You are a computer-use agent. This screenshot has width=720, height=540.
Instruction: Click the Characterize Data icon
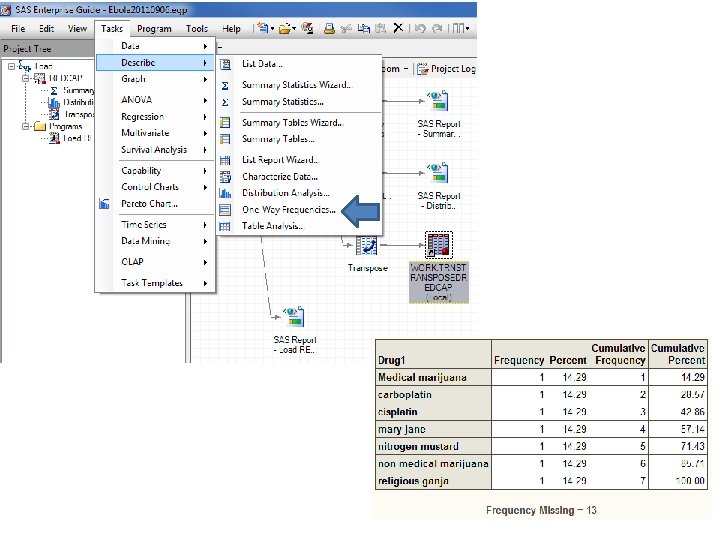225,177
